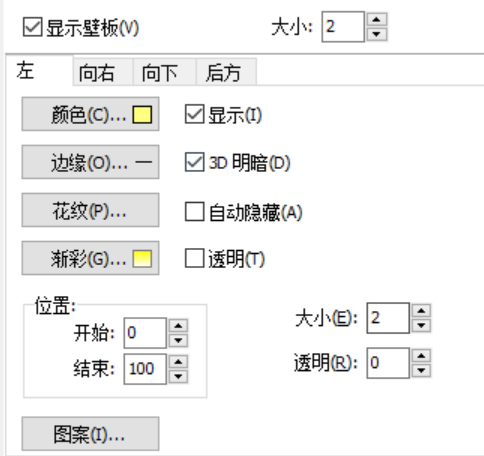Image resolution: width=484 pixels, height=456 pixels.
Task: Click the 边缘(O)... button
Action: point(90,162)
